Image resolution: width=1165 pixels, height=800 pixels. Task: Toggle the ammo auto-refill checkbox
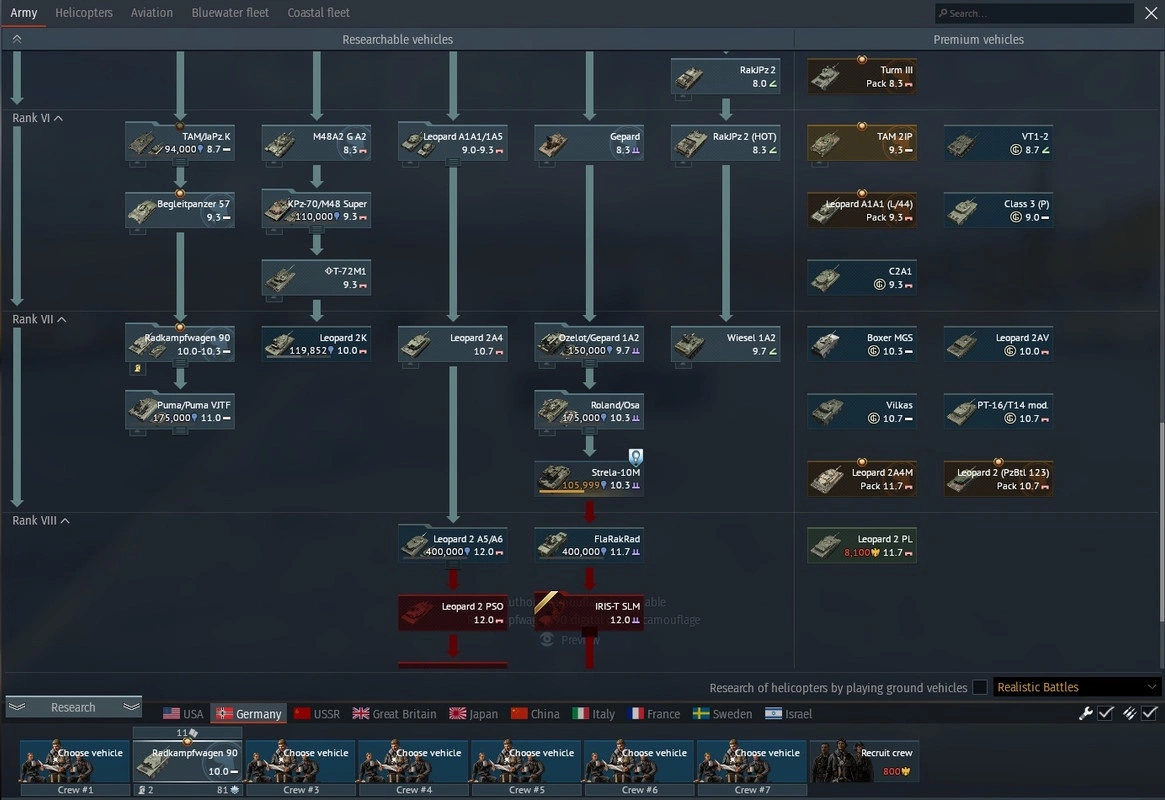pos(1149,713)
